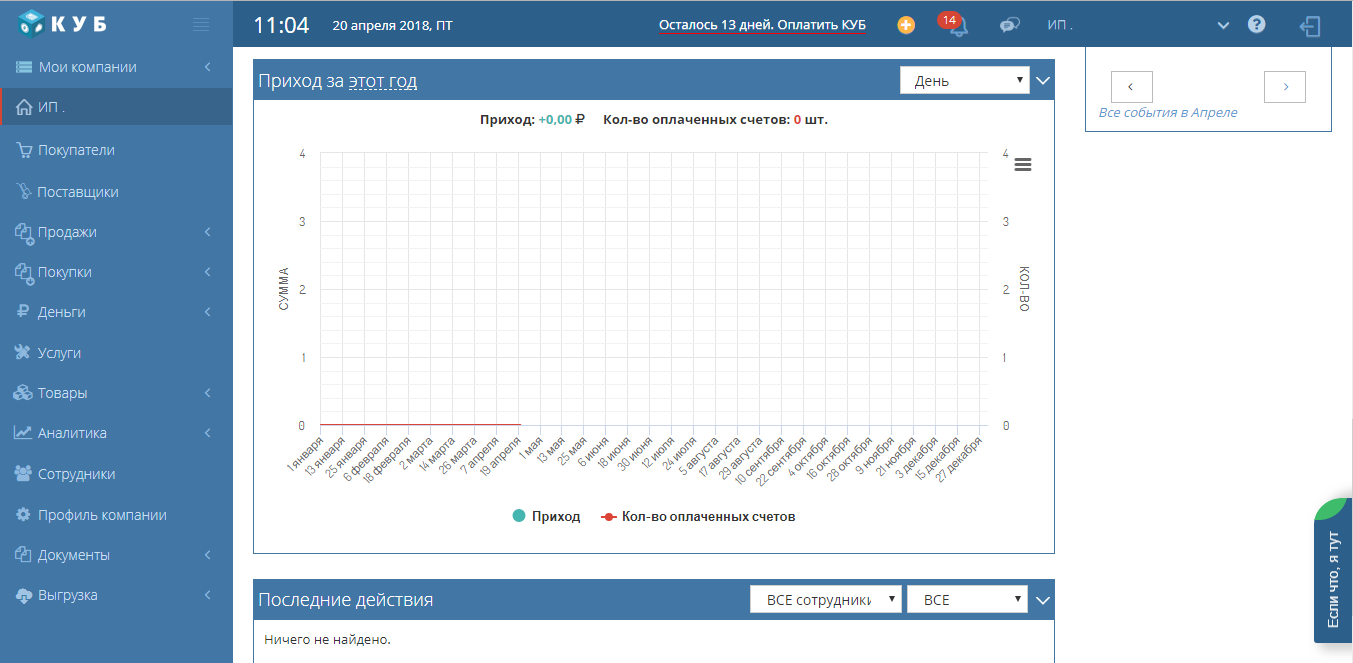Click the orange plus add icon
The width and height of the screenshot is (1353, 663).
pos(906,25)
